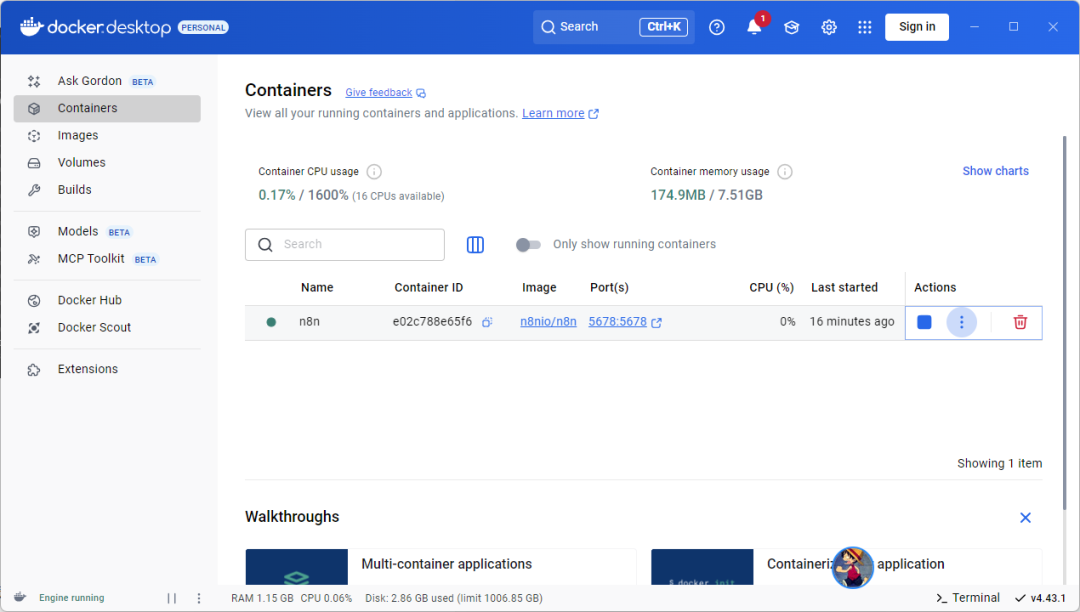Sort by the Name column header
Image resolution: width=1080 pixels, height=612 pixels.
(x=317, y=288)
